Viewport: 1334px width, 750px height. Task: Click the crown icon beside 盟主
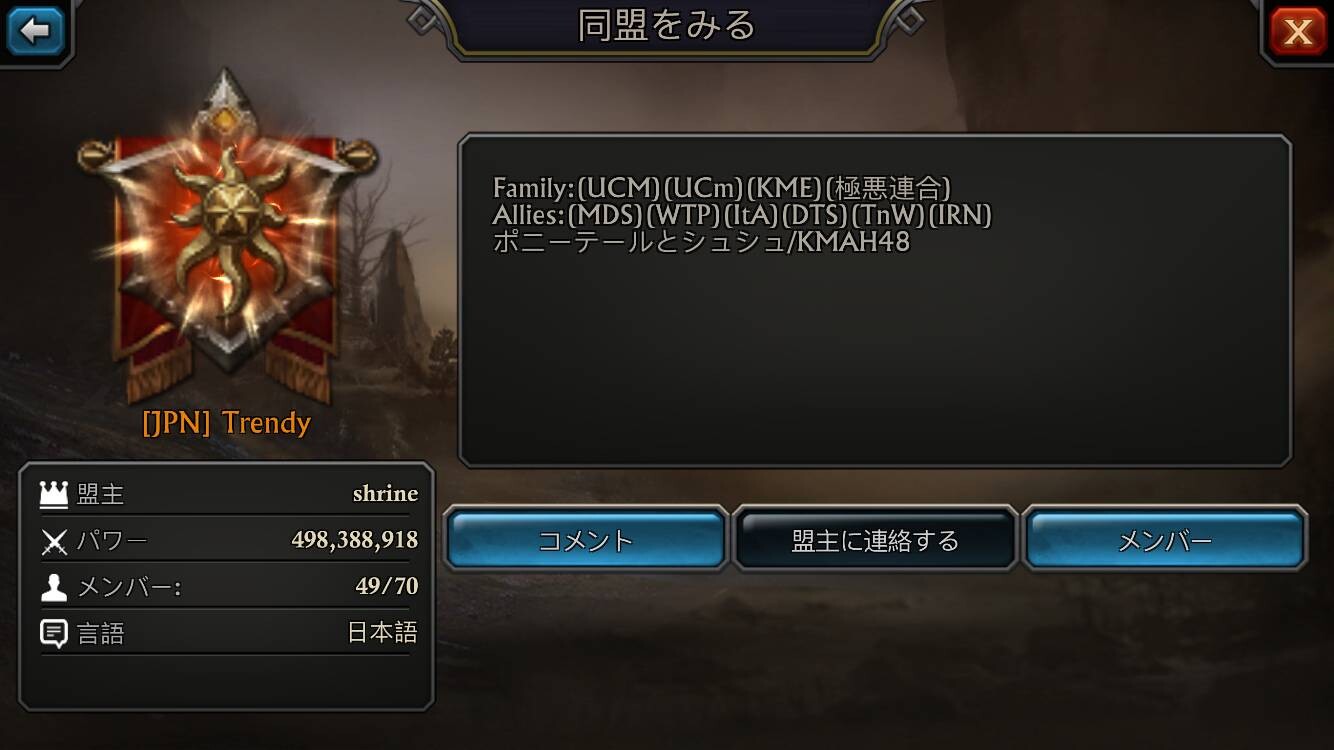53,493
